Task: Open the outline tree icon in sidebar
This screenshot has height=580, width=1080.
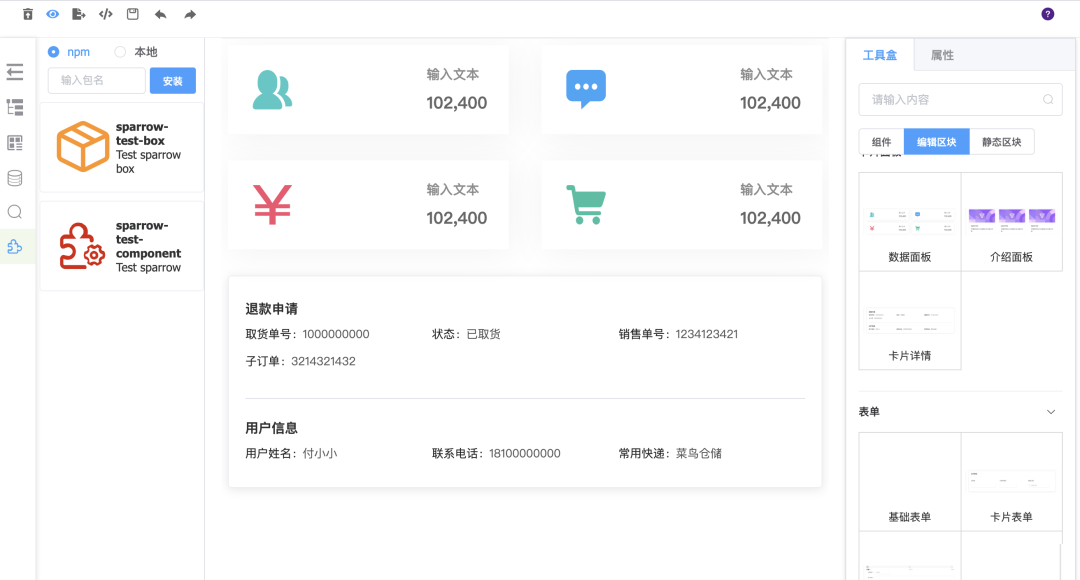Action: coord(15,107)
